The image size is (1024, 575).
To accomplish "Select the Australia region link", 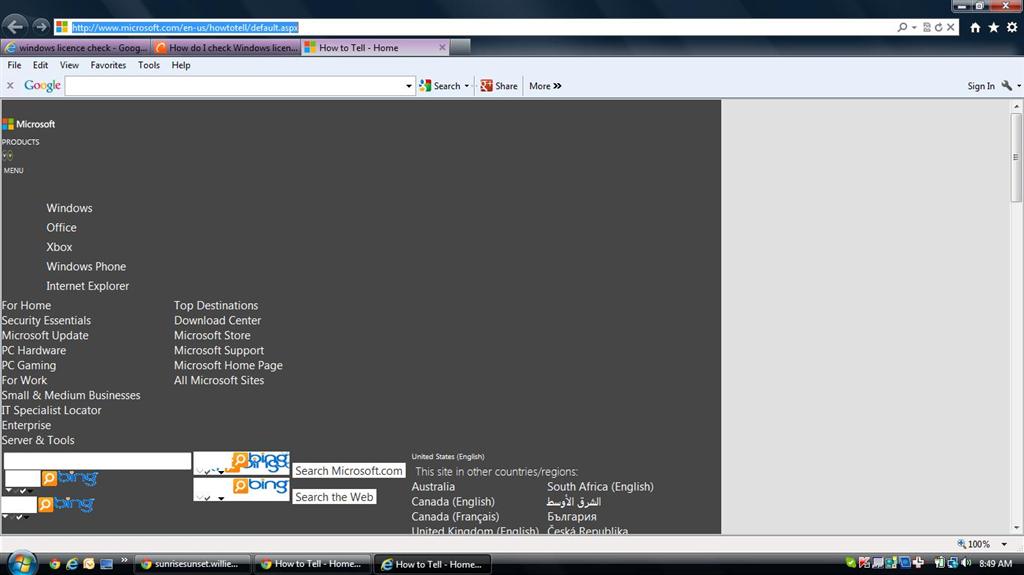I will coord(433,487).
